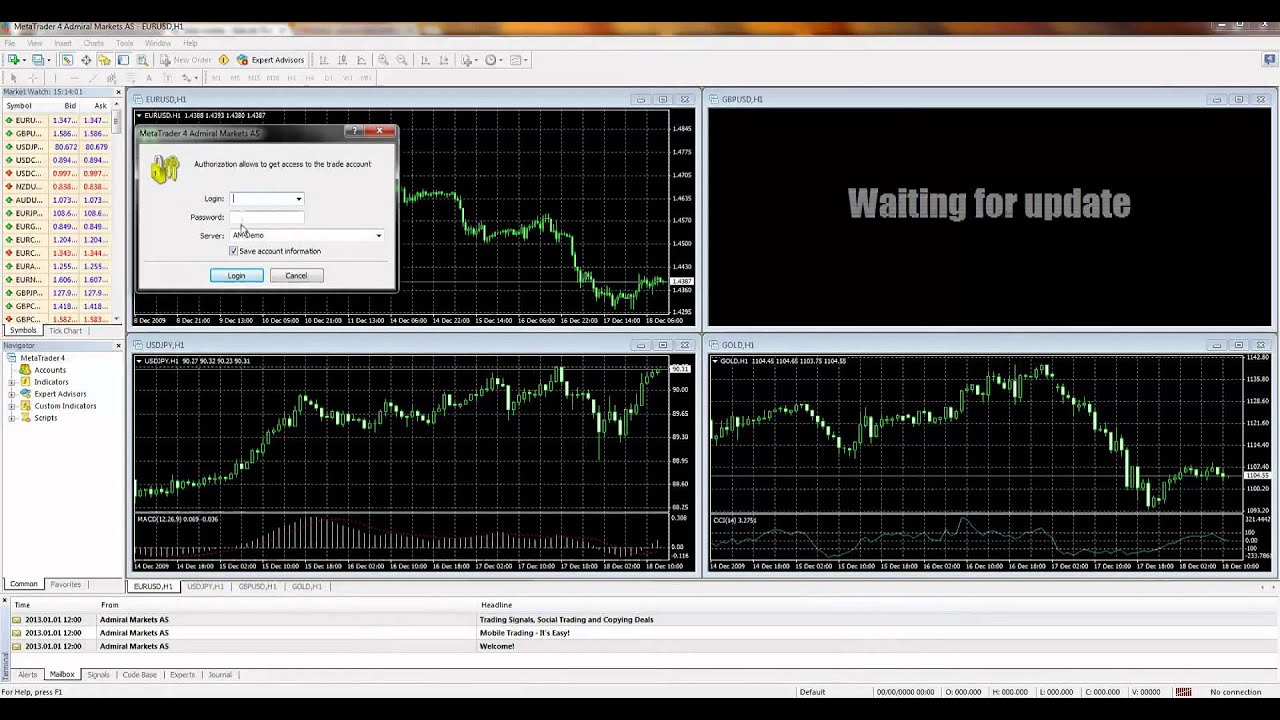Image resolution: width=1280 pixels, height=720 pixels.
Task: Toggle the Data Window crosshair icon
Action: click(86, 60)
